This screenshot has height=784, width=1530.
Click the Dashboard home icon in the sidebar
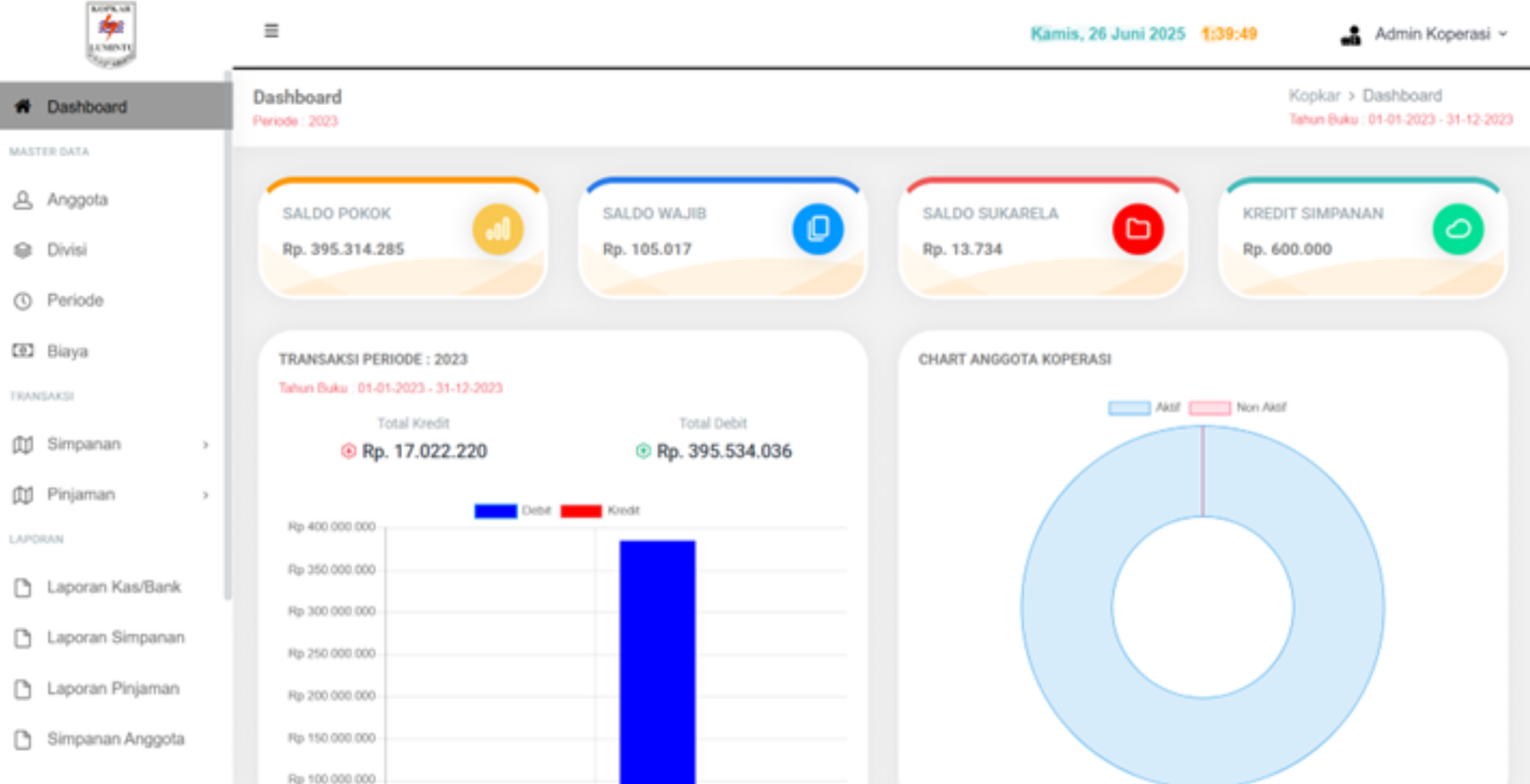click(23, 106)
